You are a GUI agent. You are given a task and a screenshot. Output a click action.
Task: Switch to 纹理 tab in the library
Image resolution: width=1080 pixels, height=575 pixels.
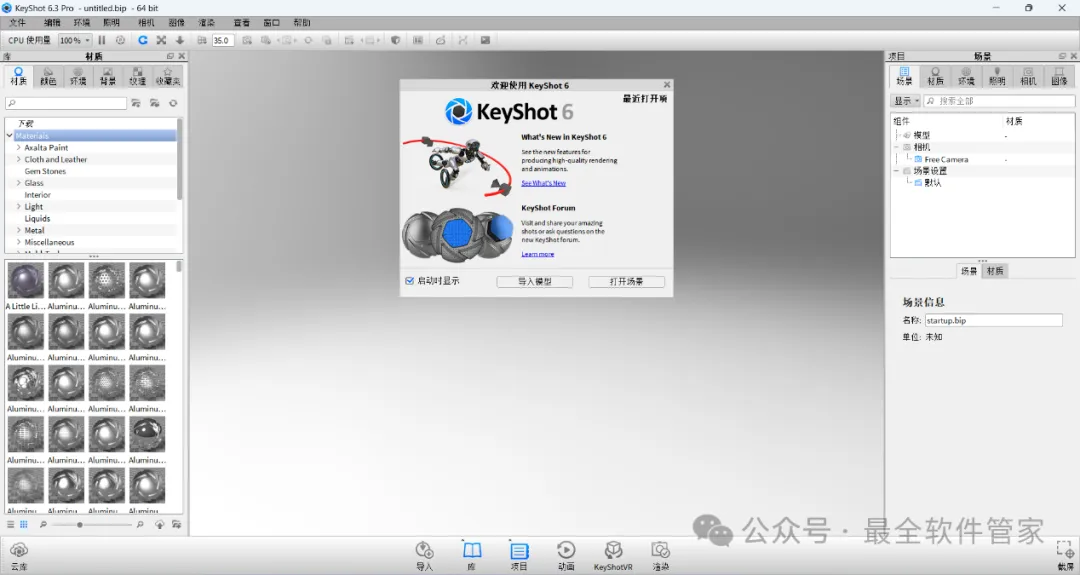pyautogui.click(x=138, y=76)
